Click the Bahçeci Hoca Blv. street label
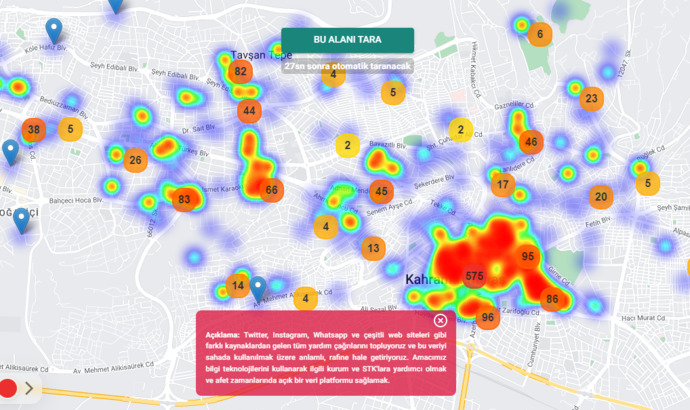The width and height of the screenshot is (690, 410). click(x=76, y=200)
